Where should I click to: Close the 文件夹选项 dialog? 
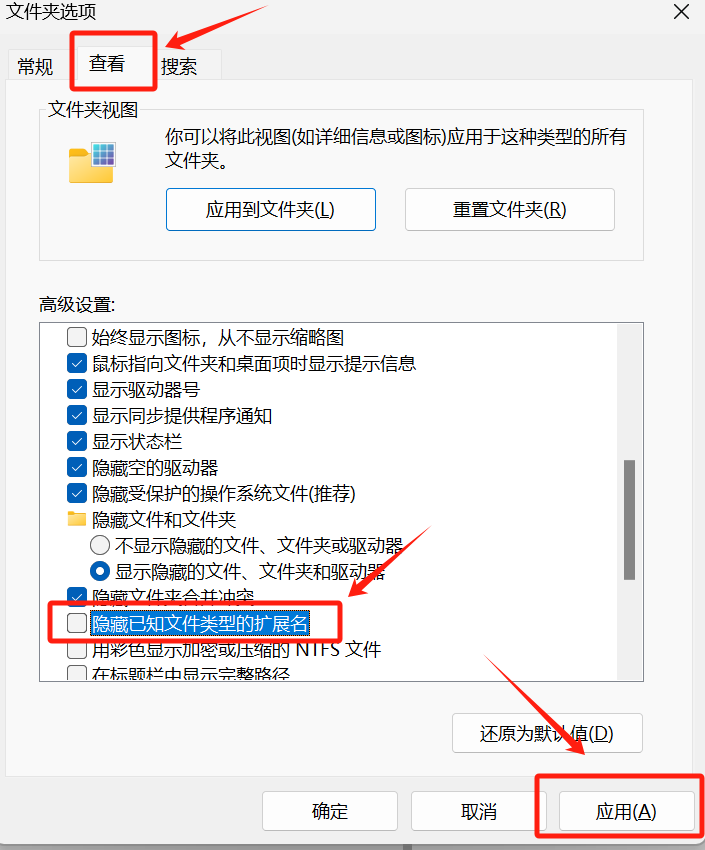(681, 11)
